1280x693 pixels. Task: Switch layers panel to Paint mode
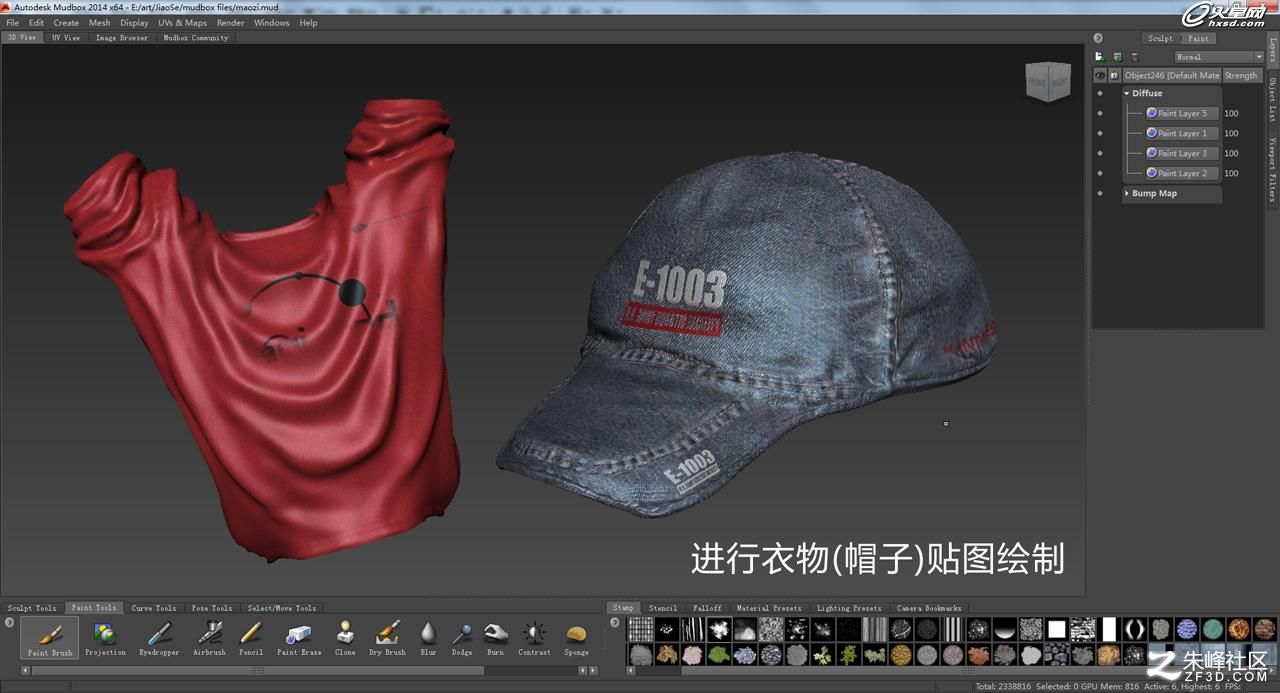pos(1198,38)
